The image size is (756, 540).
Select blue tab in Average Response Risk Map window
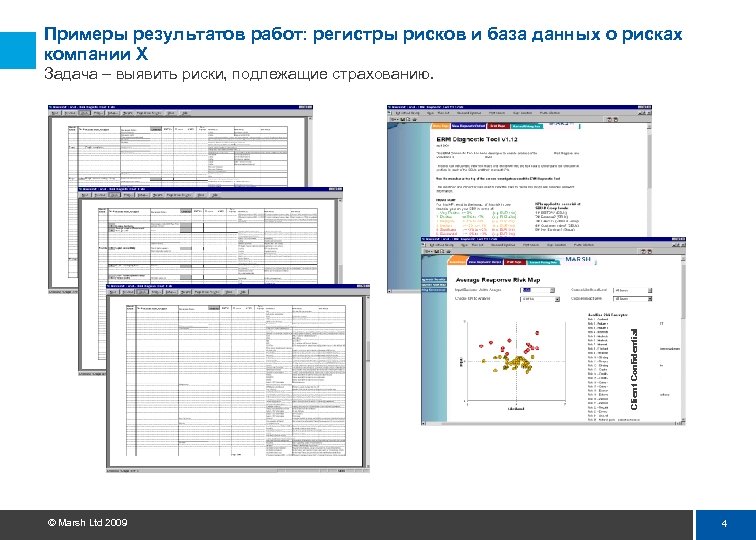(485, 262)
